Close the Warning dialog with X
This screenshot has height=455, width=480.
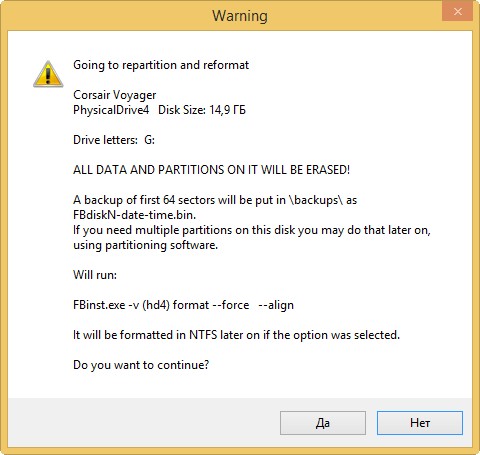[x=458, y=12]
